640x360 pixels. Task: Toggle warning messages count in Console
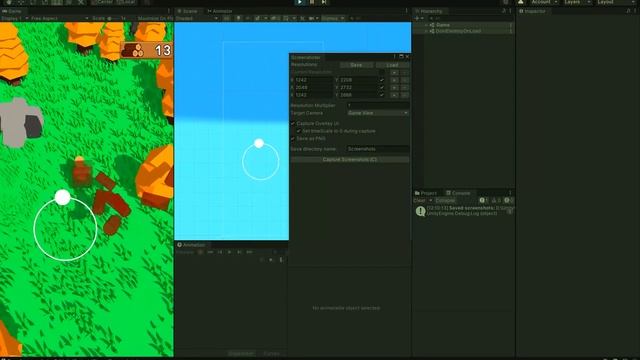tap(496, 200)
